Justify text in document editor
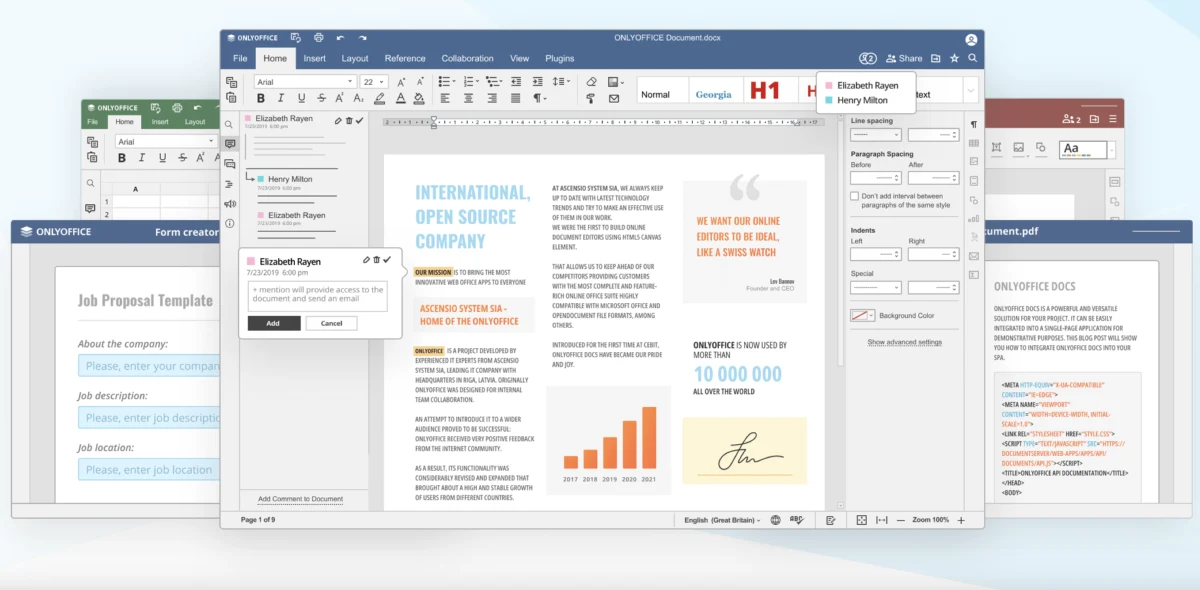The image size is (1200, 590). tap(516, 98)
